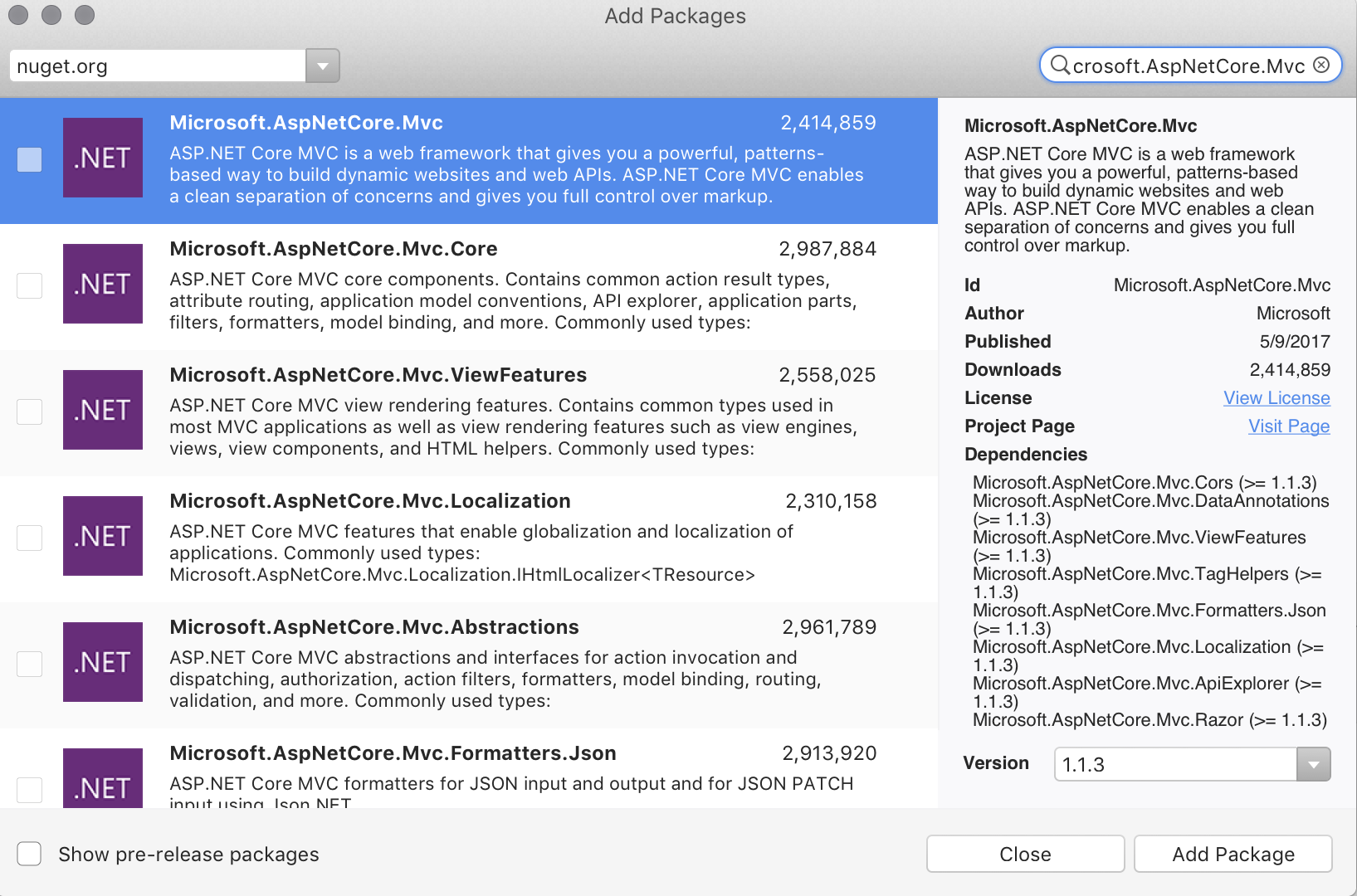
Task: Check the Mvc.Formatters.Json package checkbox
Action: (30, 790)
